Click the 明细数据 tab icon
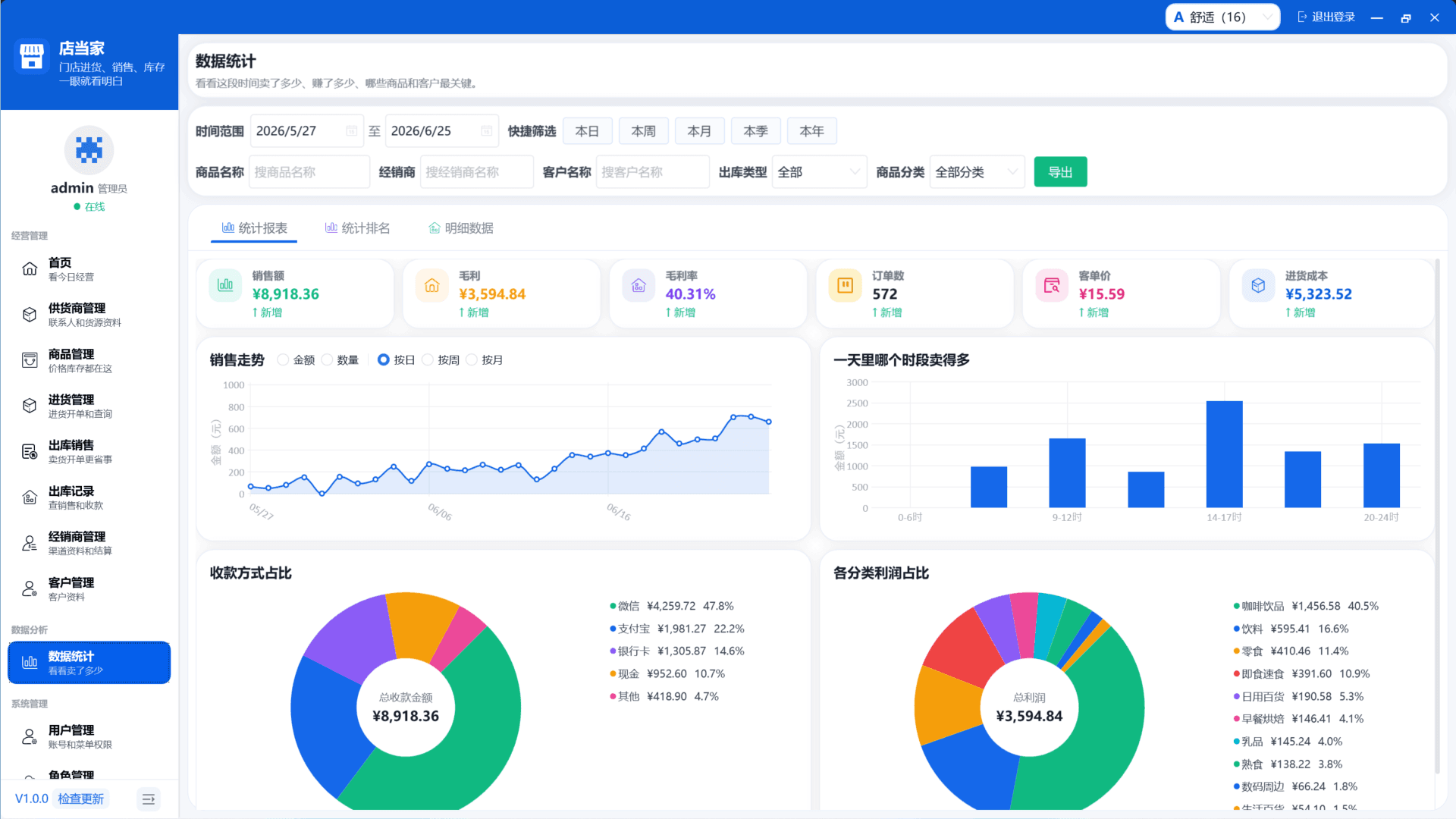 point(435,227)
